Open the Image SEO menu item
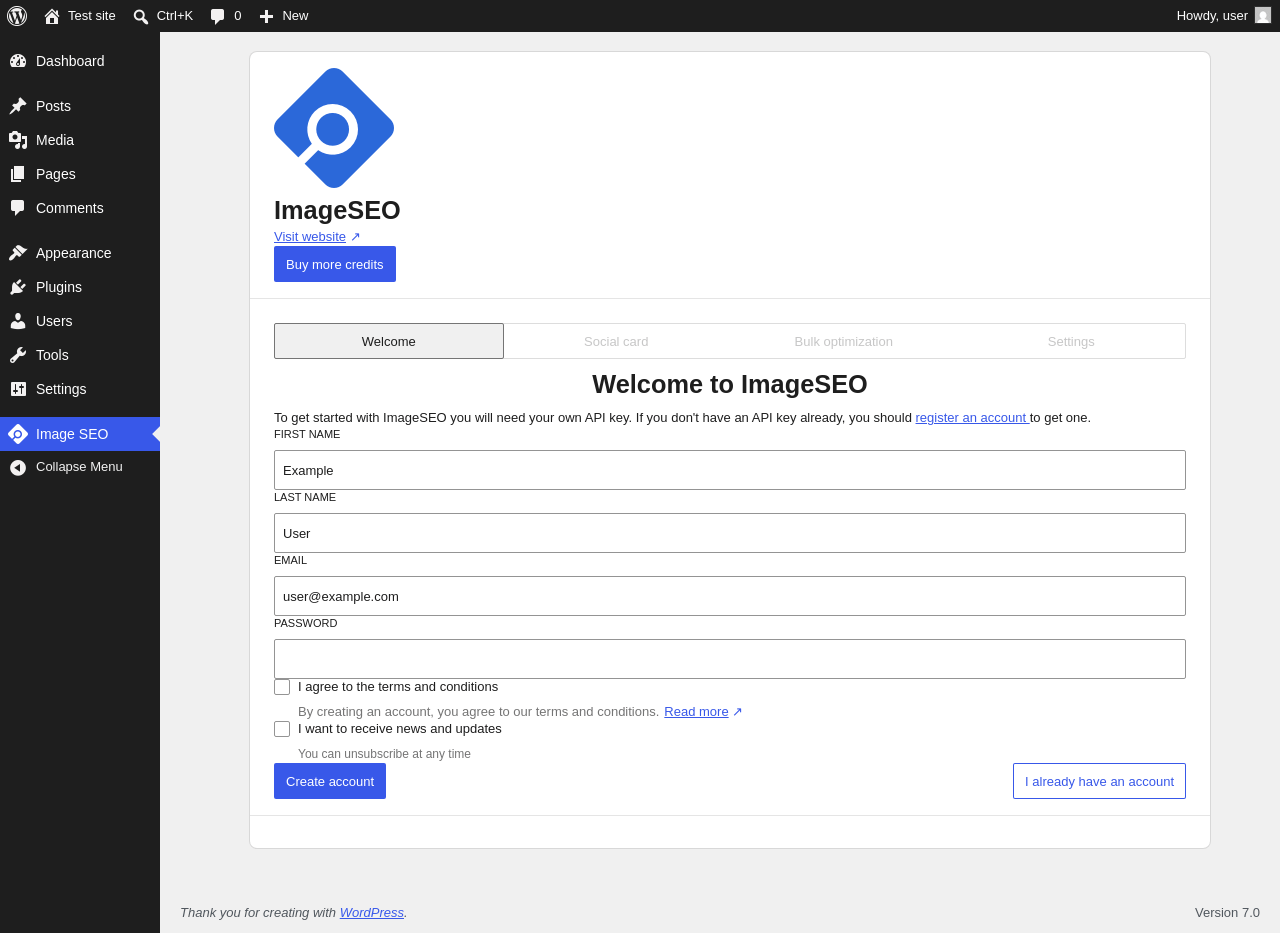The image size is (1280, 933). (x=80, y=434)
